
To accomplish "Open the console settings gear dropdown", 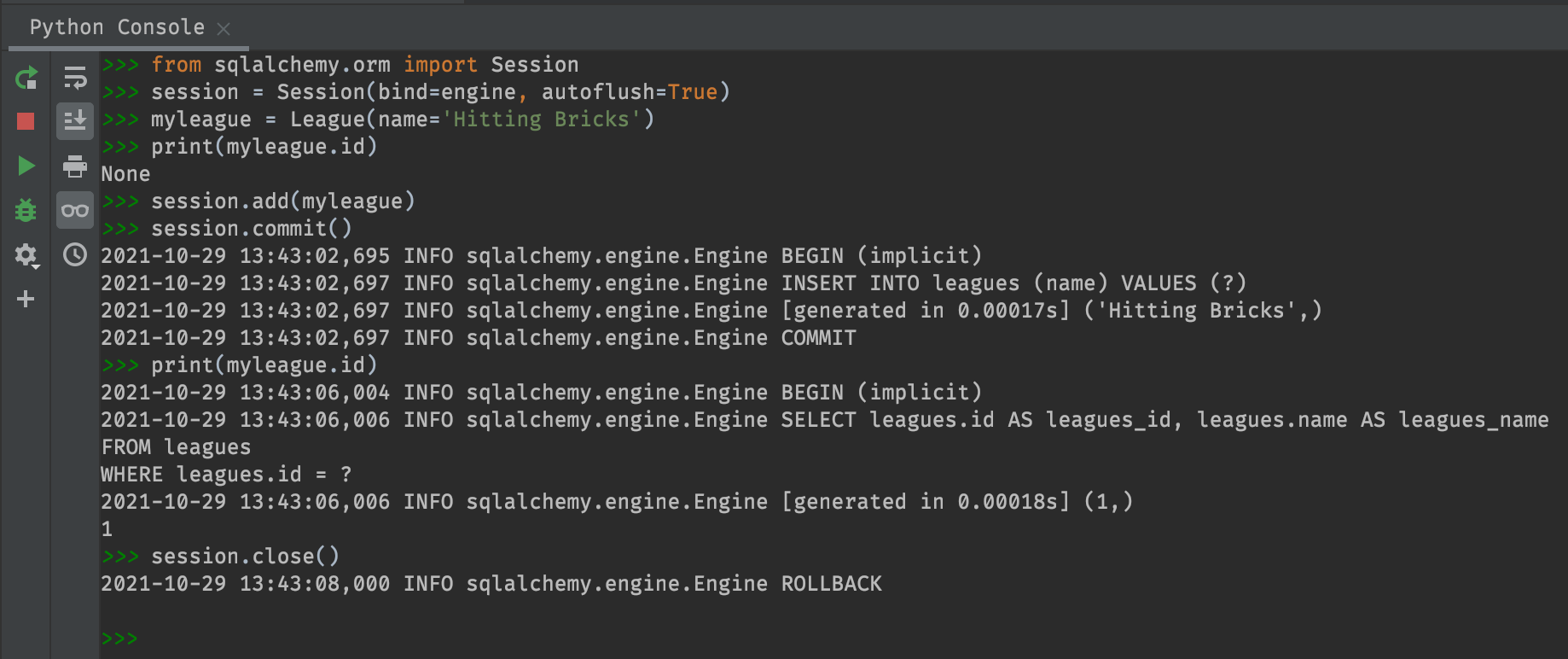I will 26,255.
